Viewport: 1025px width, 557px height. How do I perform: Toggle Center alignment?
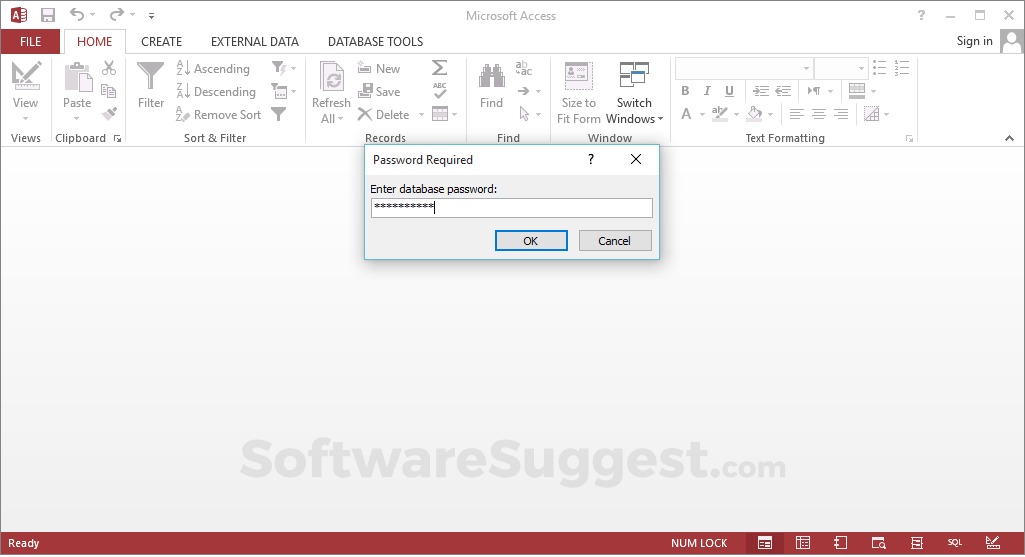[818, 114]
